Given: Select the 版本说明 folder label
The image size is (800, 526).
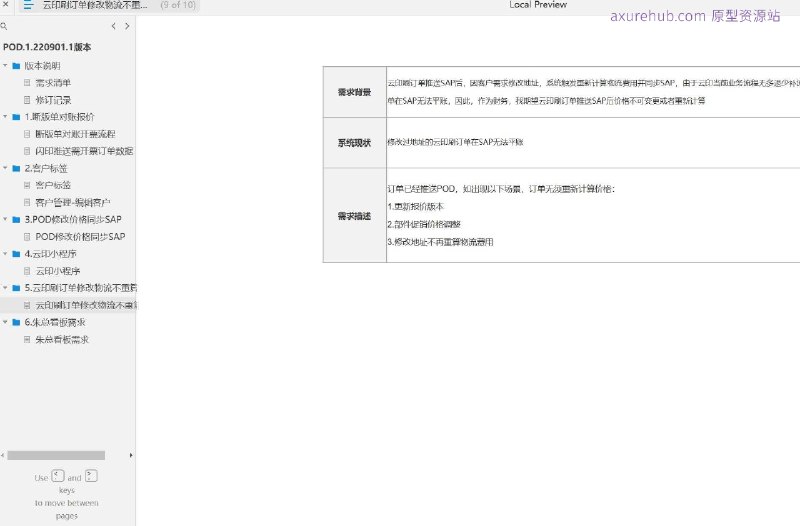Looking at the screenshot, I should click(42, 66).
